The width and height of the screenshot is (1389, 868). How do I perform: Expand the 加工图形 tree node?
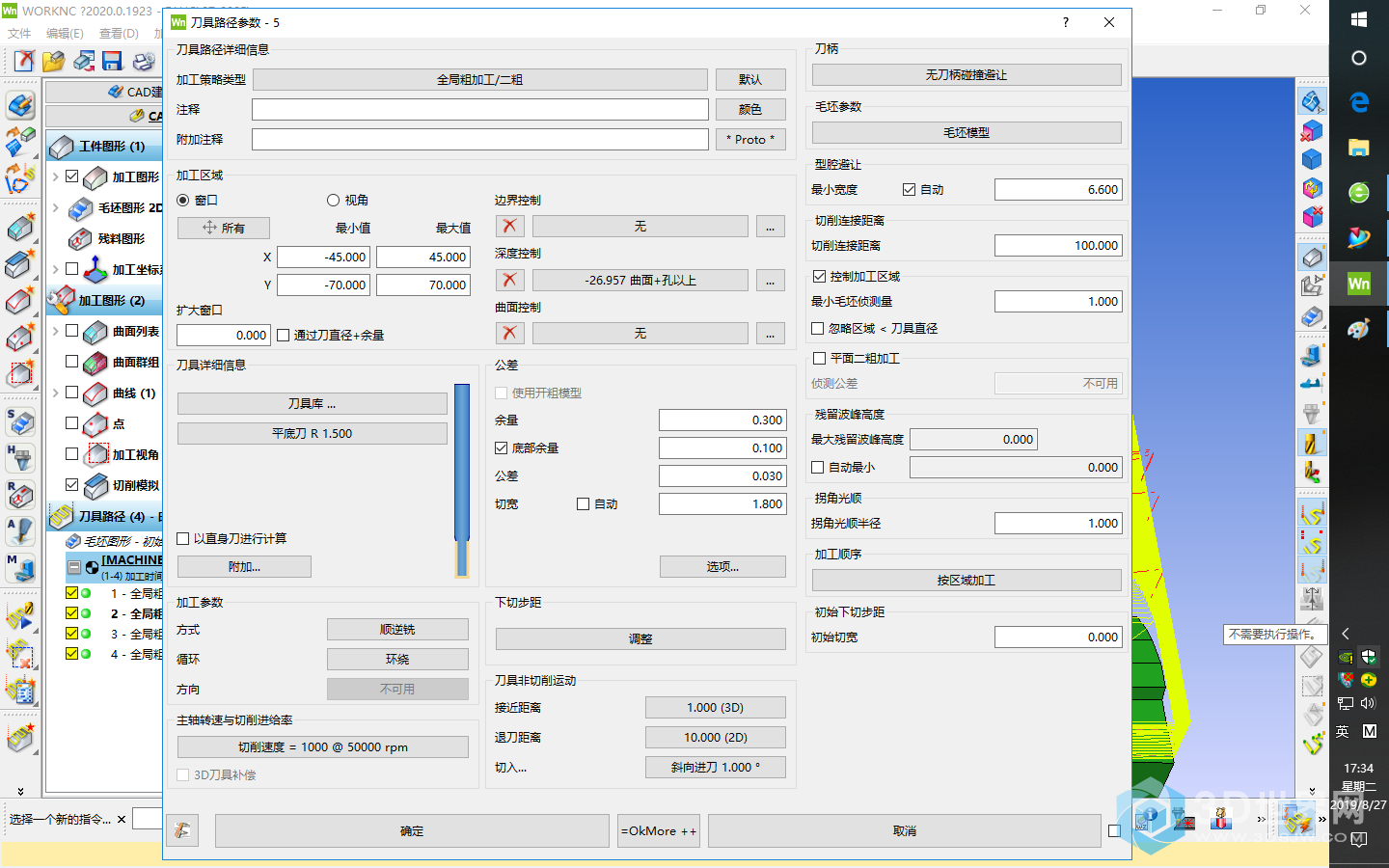pyautogui.click(x=55, y=176)
